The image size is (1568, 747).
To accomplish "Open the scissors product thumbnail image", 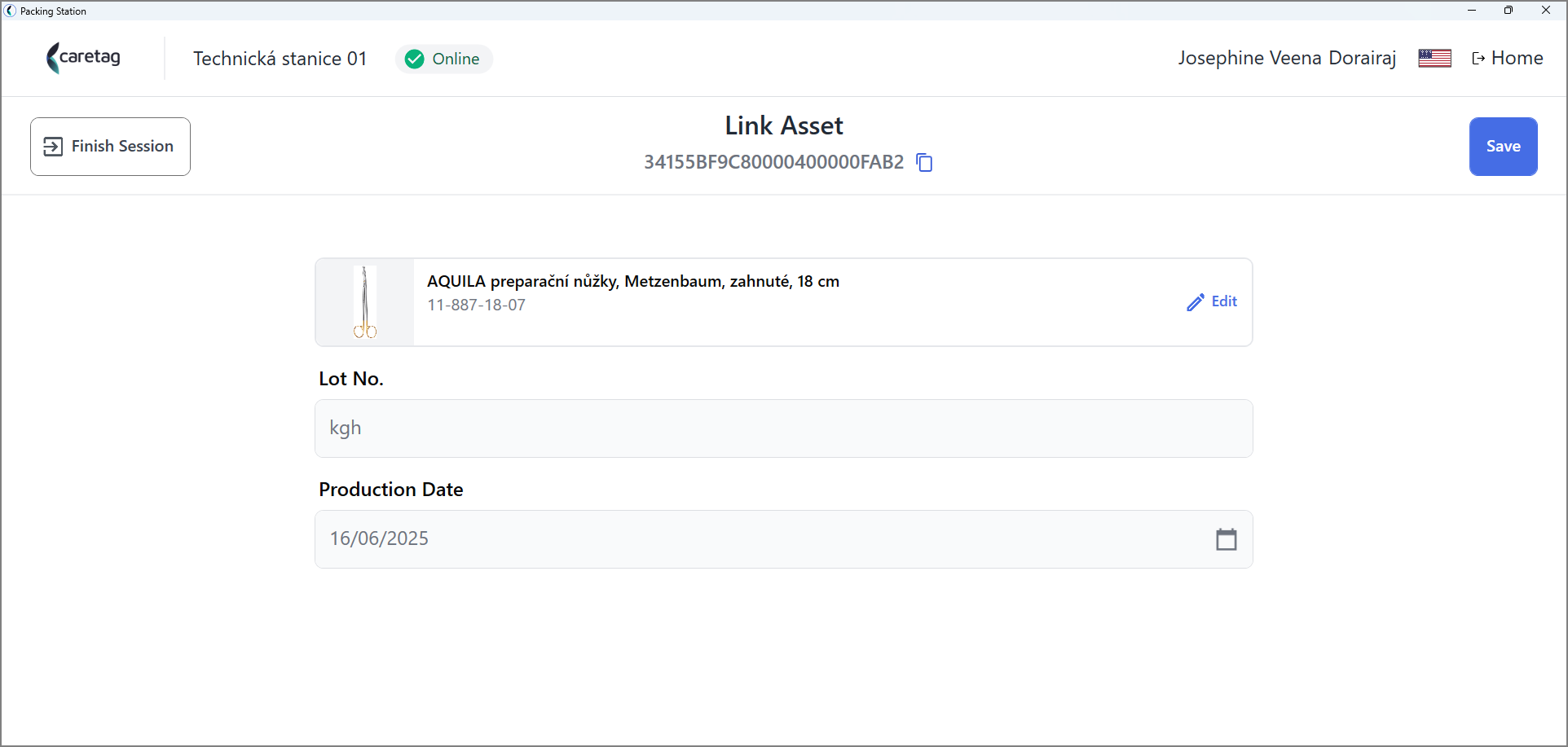I will click(365, 302).
